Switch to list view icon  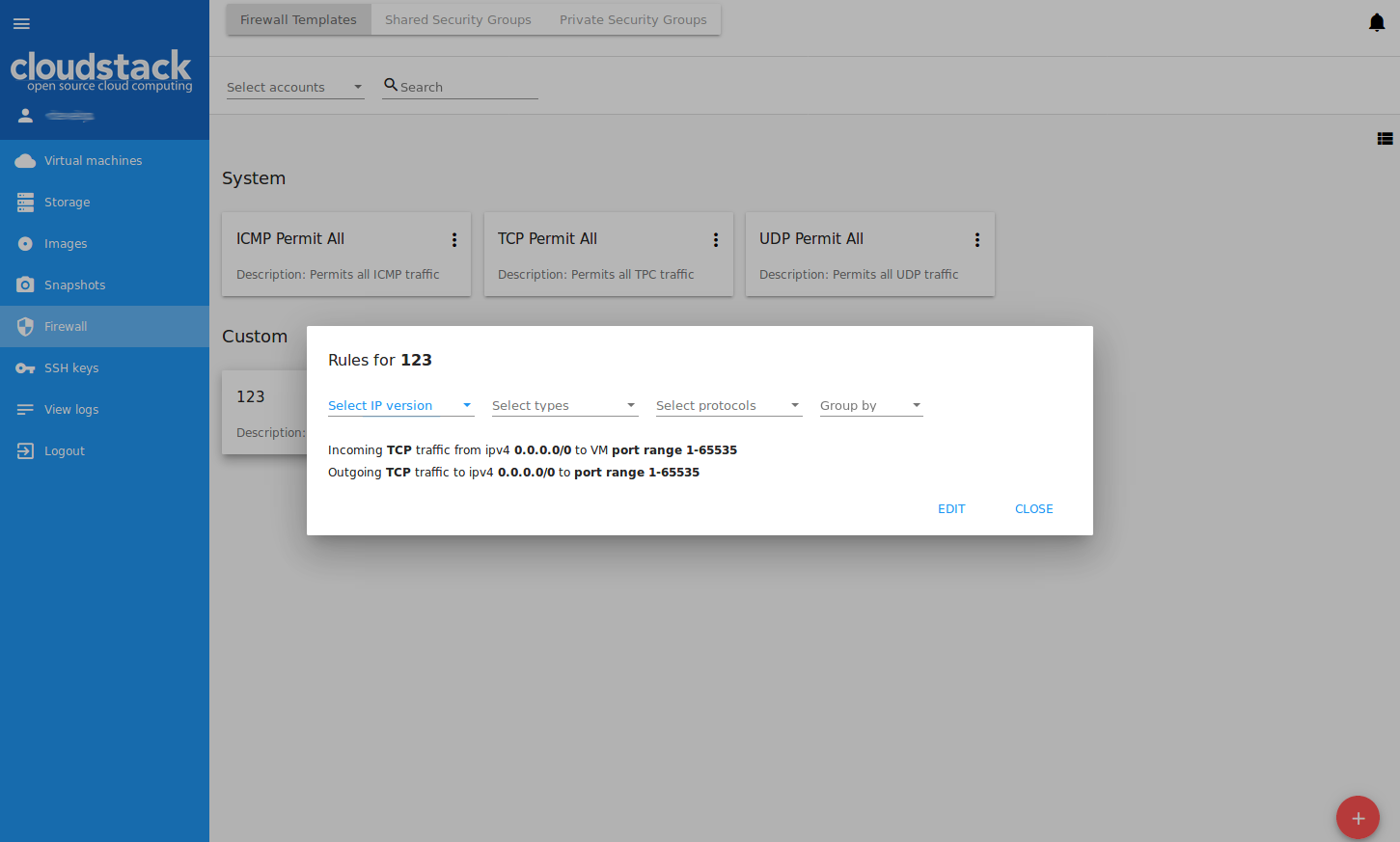(1385, 139)
